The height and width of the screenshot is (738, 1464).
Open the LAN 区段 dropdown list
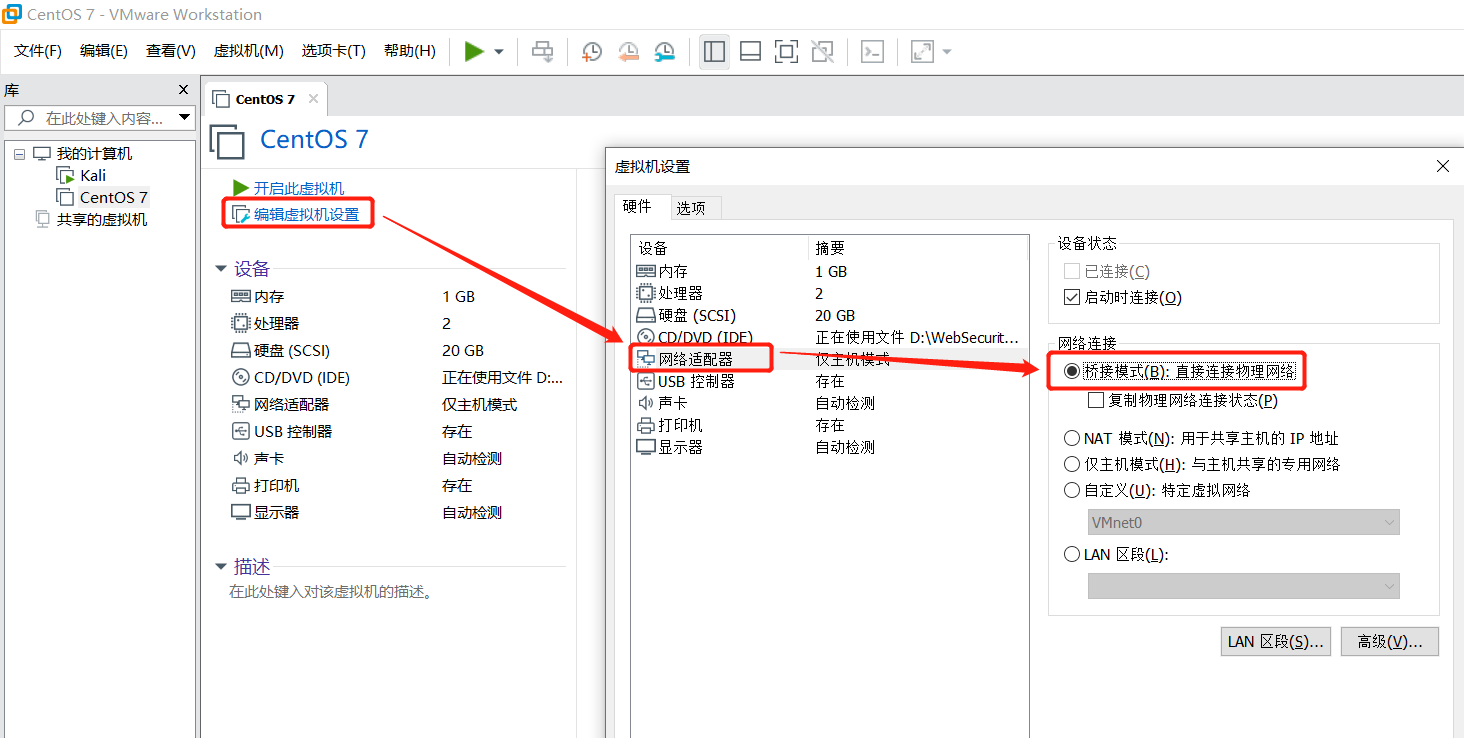pos(1389,585)
